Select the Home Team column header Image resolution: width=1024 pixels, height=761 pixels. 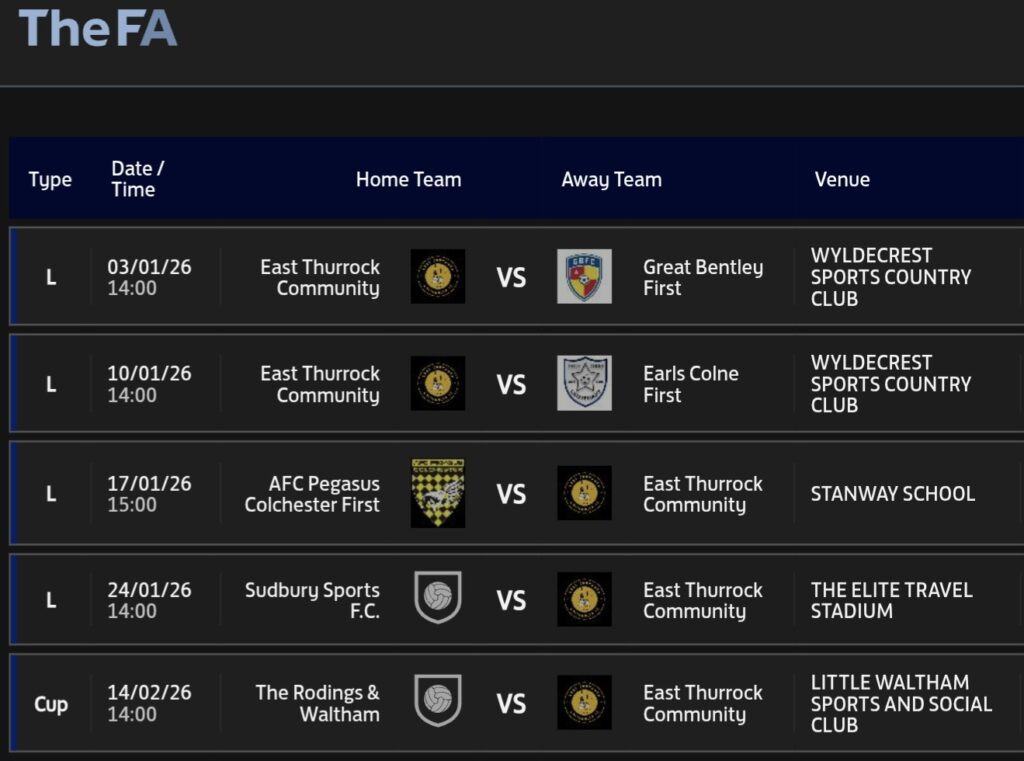[408, 180]
